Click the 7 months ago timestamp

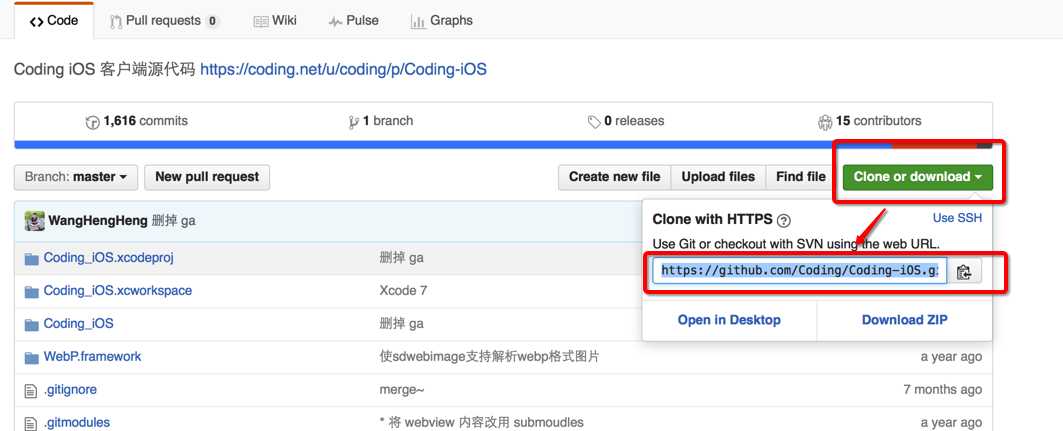click(942, 390)
